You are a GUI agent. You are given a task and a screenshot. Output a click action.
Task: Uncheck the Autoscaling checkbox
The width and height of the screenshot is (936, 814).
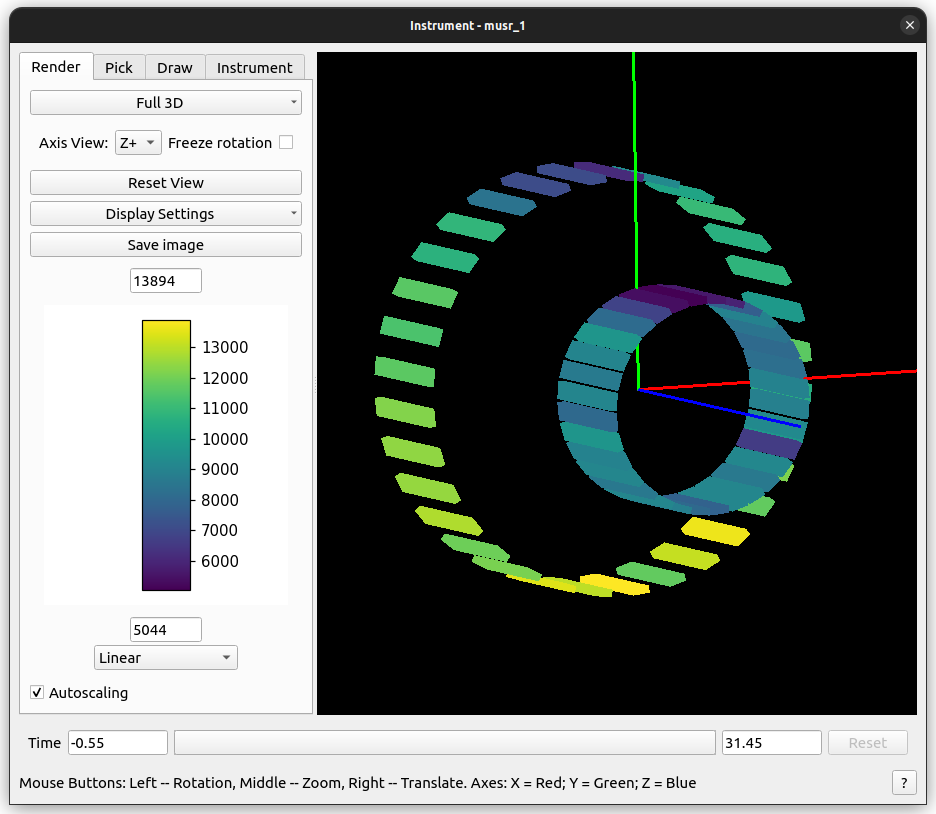point(37,692)
